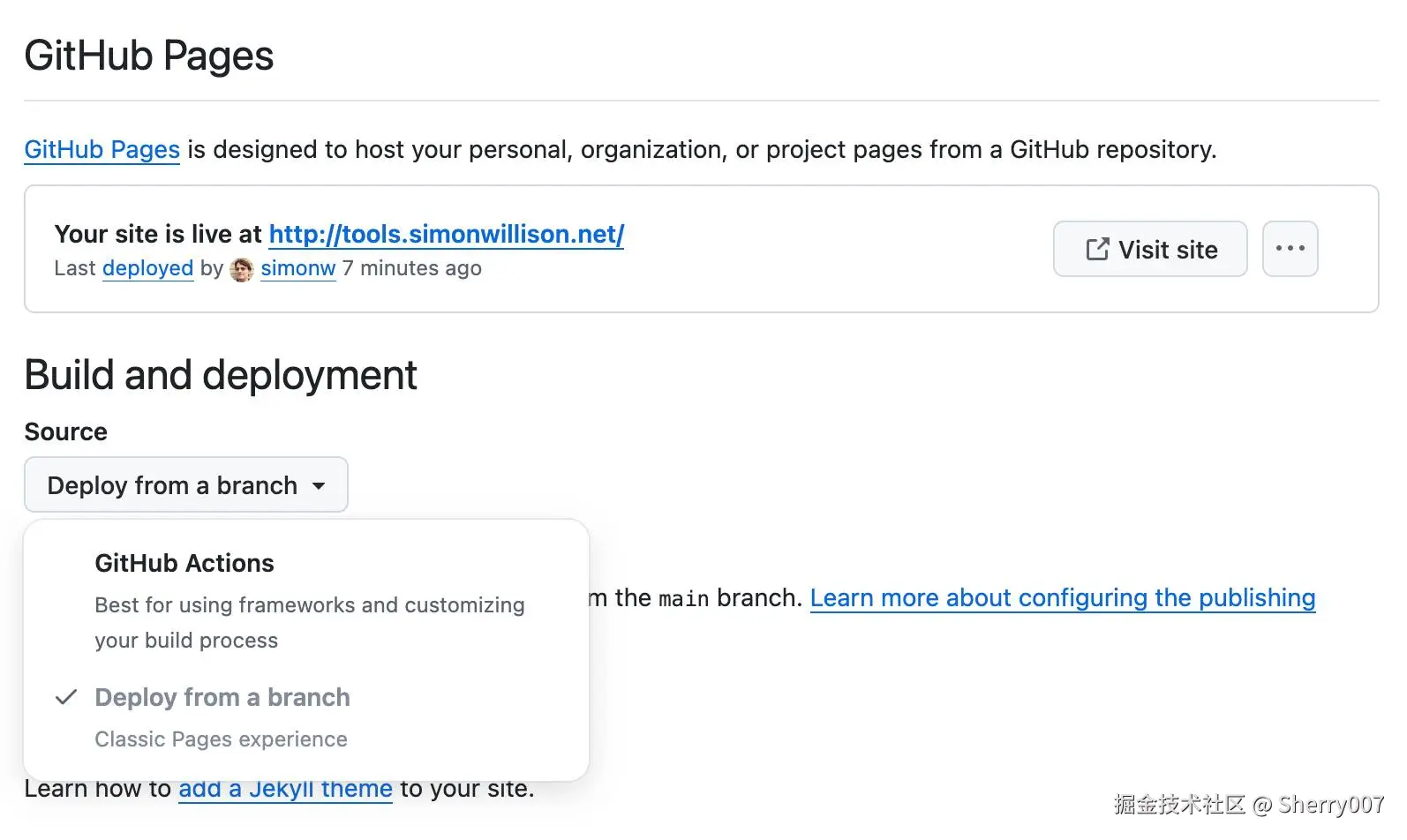Click the external link icon in Visit site
The image size is (1407, 840).
1097,250
